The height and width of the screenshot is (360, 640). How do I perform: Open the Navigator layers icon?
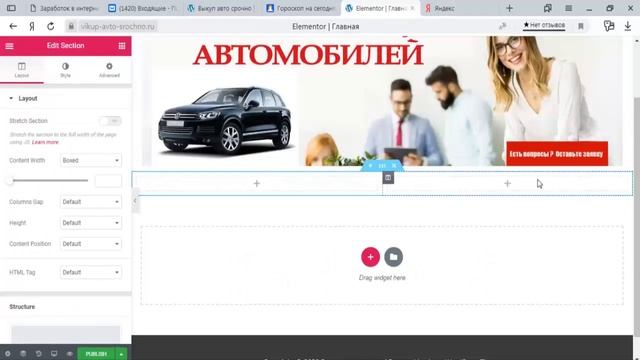tap(23, 354)
